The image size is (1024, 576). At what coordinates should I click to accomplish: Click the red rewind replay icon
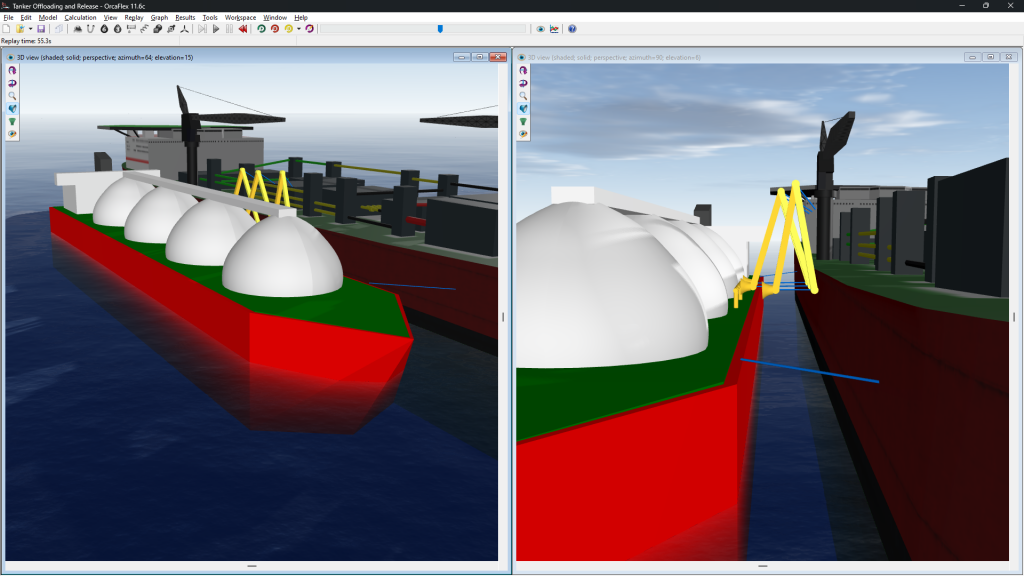243,29
